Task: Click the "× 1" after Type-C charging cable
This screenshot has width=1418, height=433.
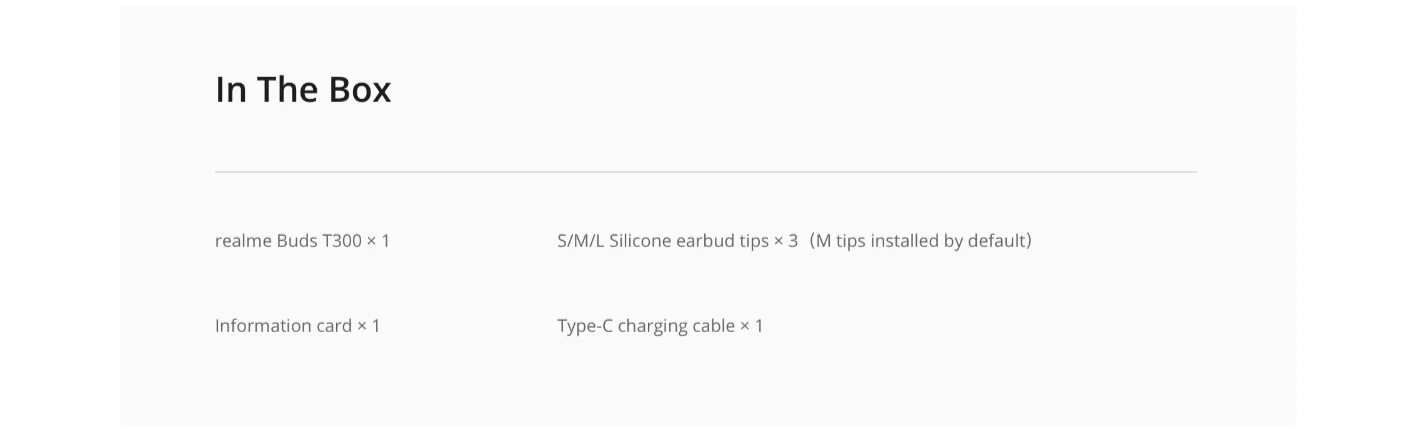Action: coord(752,326)
